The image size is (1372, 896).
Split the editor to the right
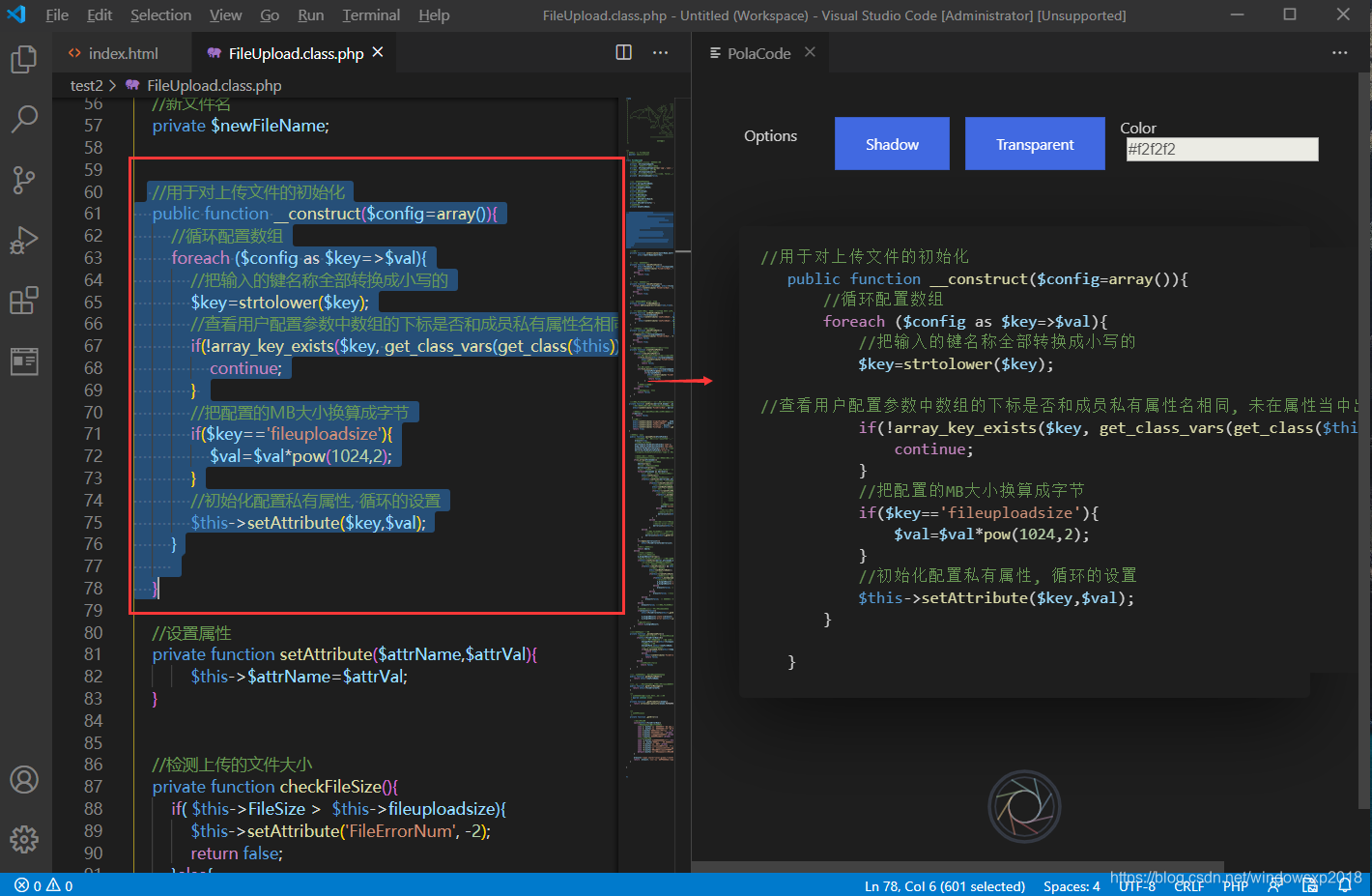624,53
